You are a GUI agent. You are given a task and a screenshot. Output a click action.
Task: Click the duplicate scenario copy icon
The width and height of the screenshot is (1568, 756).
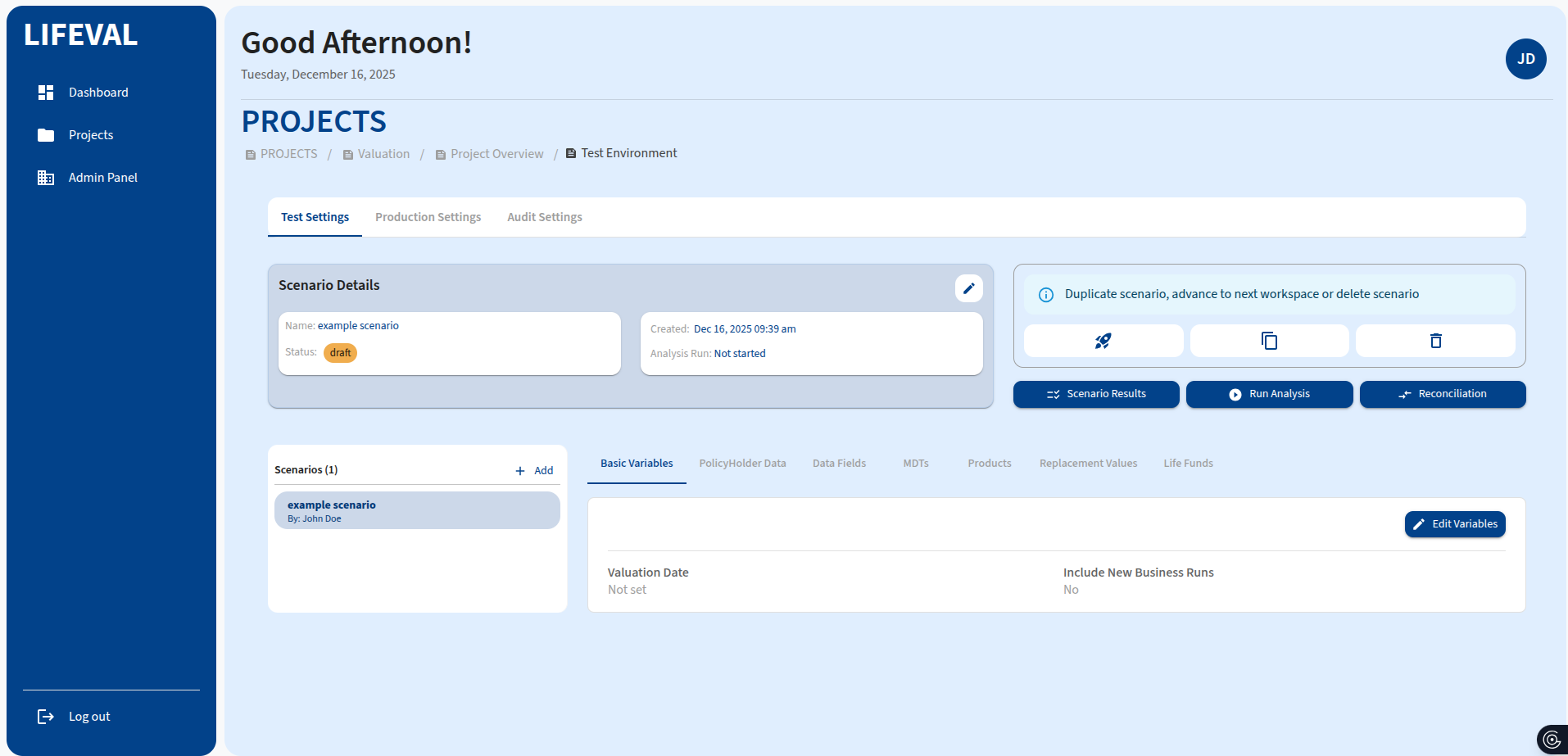click(x=1269, y=341)
